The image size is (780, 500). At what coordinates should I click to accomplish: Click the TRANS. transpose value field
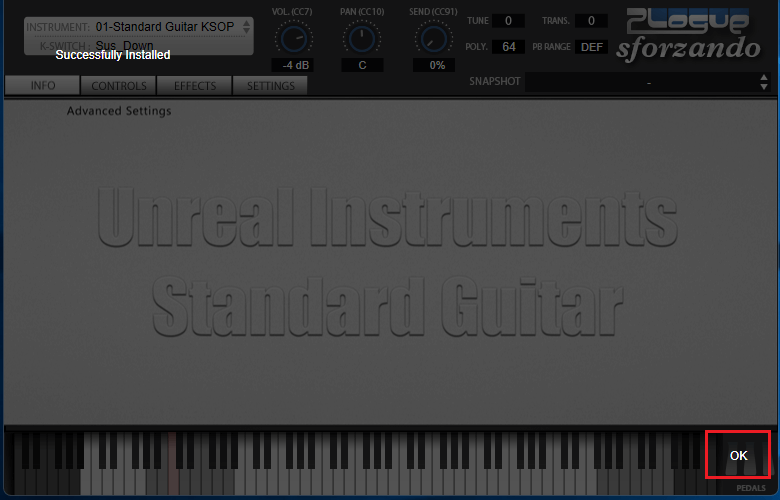click(x=590, y=21)
